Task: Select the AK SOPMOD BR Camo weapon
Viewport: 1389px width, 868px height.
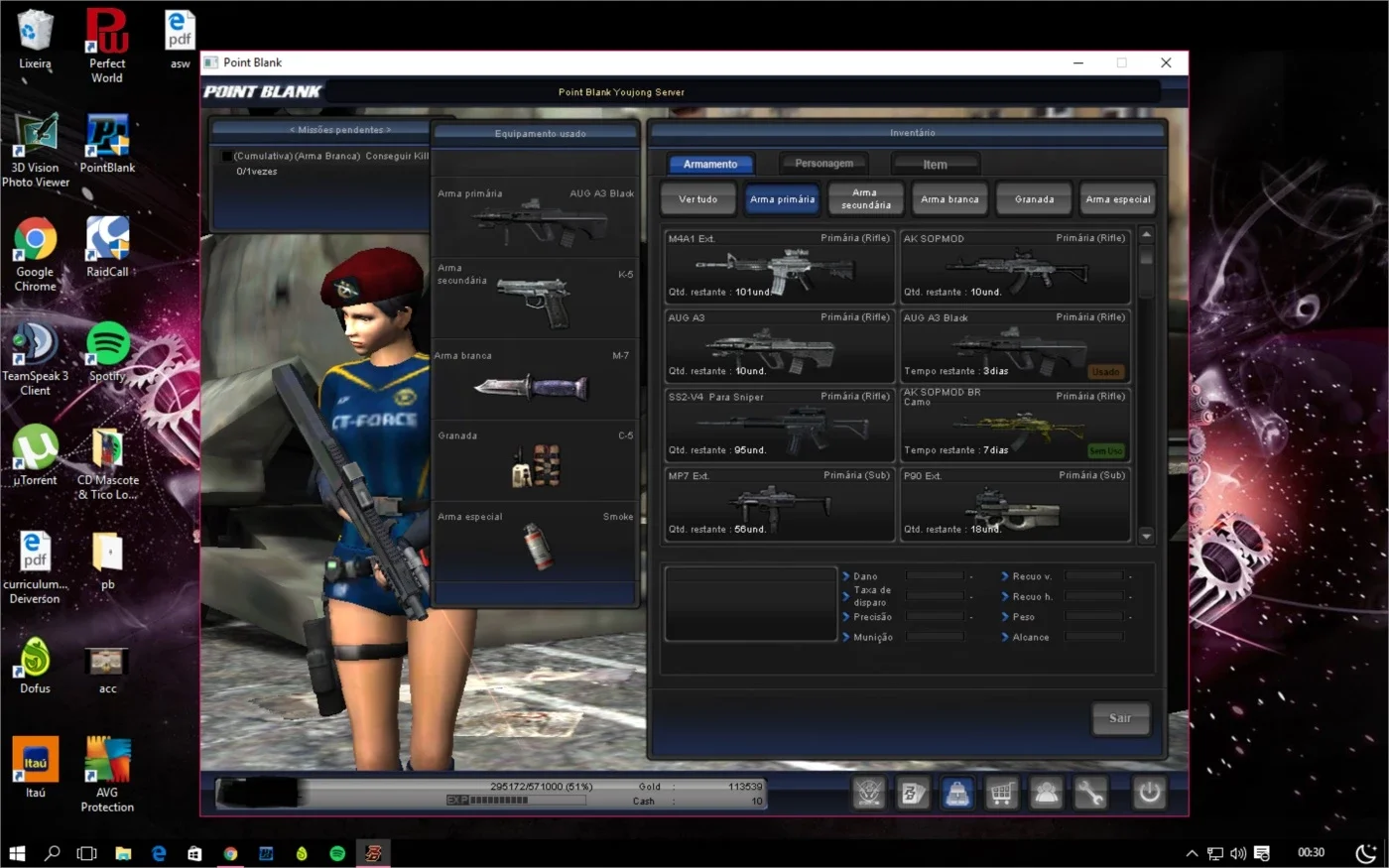Action: coord(1015,424)
